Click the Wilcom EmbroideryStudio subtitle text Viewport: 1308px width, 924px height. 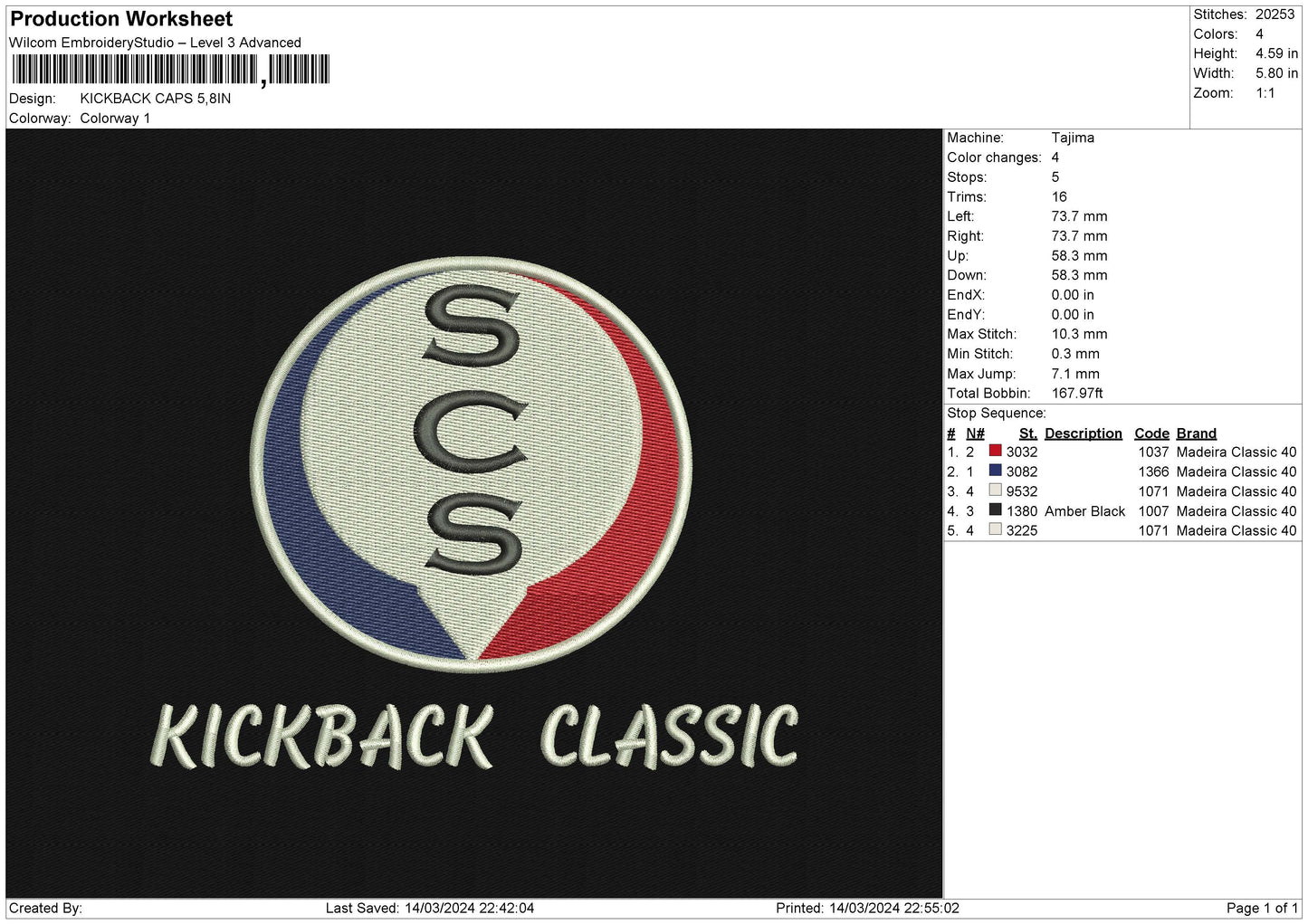click(155, 43)
